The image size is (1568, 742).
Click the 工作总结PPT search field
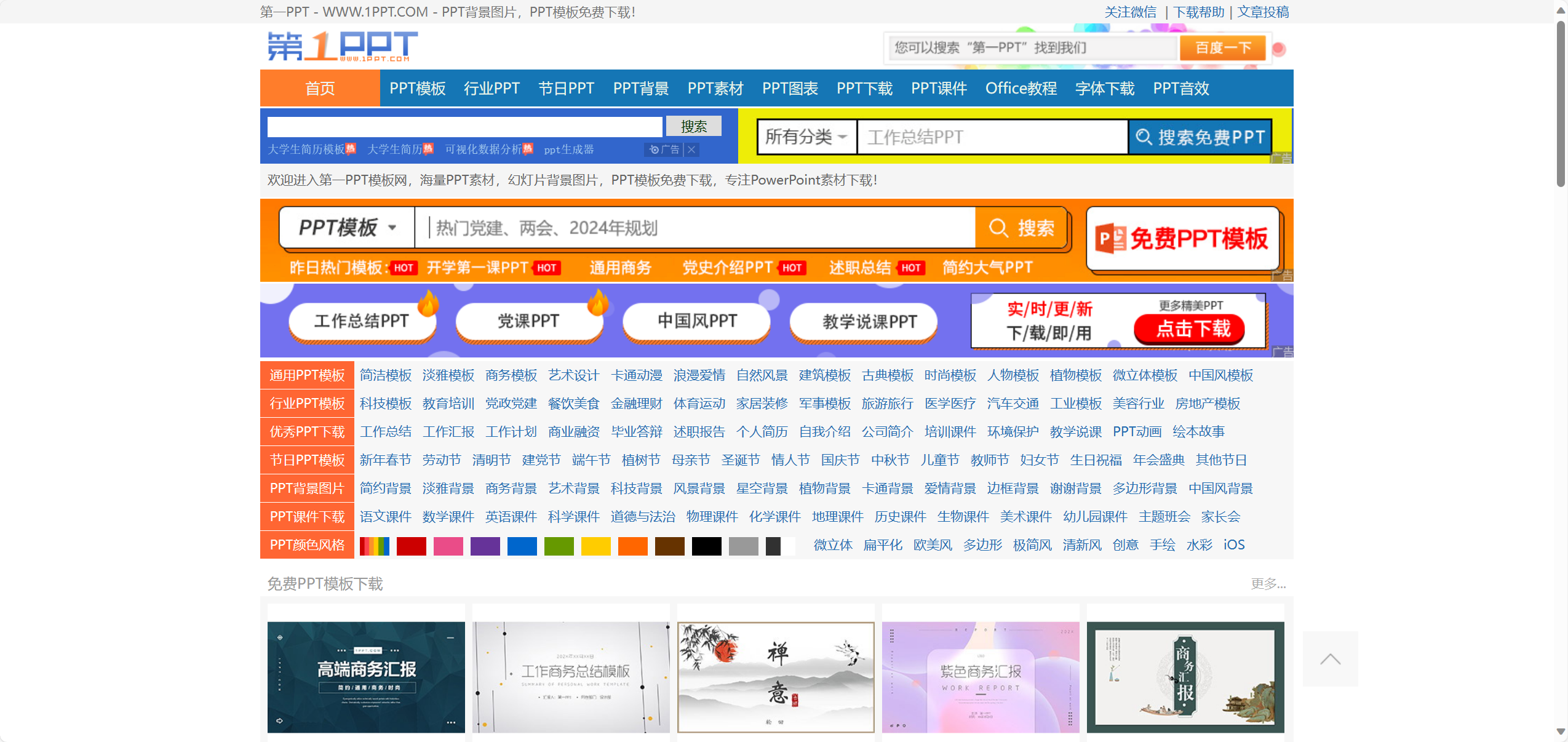point(993,137)
